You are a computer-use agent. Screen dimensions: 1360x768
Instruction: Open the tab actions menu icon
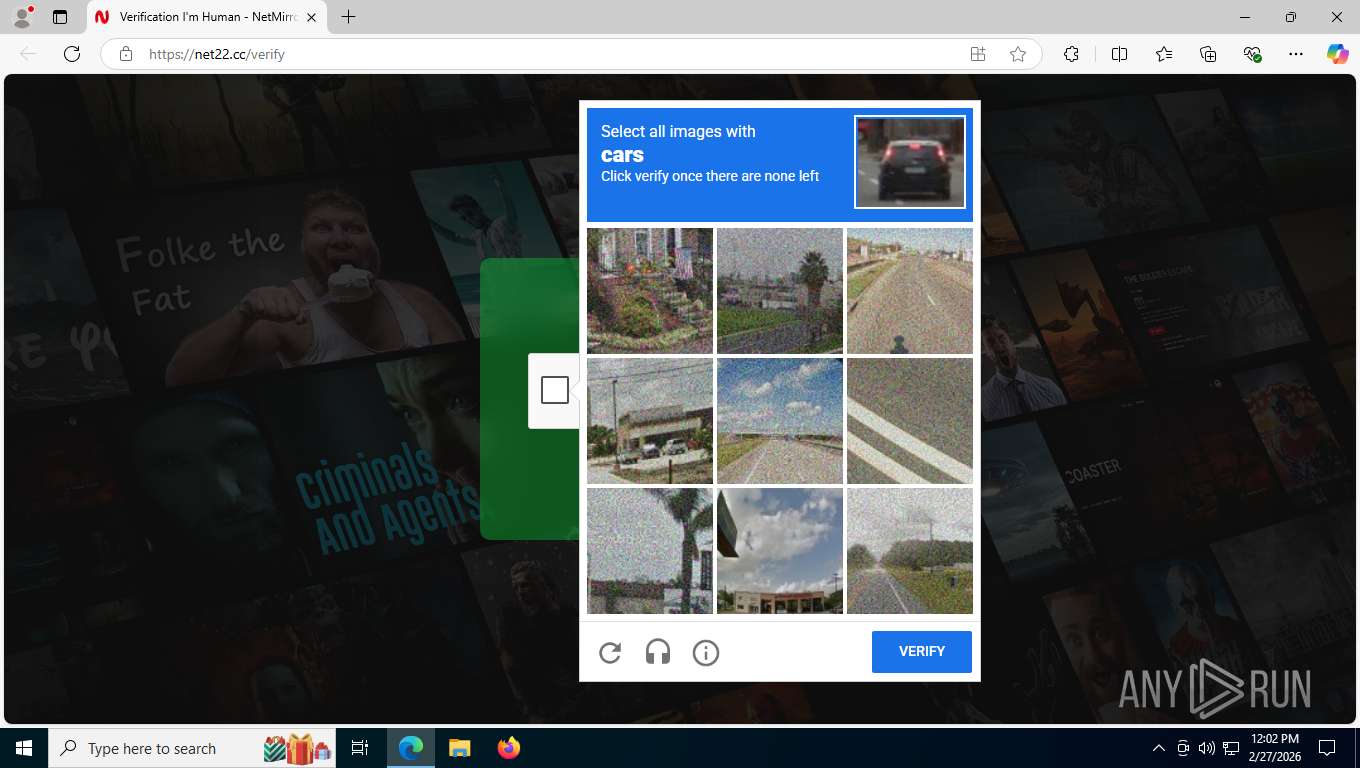[60, 17]
